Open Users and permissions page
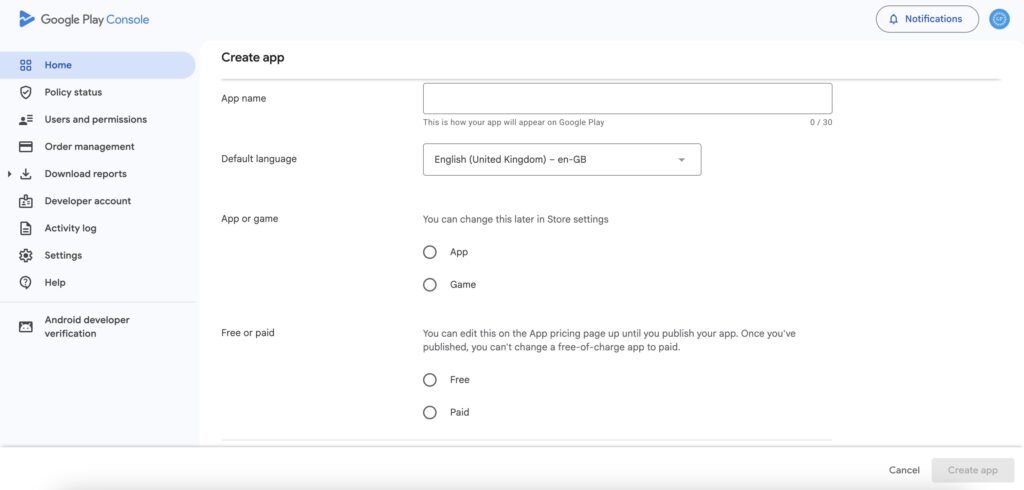 point(97,120)
